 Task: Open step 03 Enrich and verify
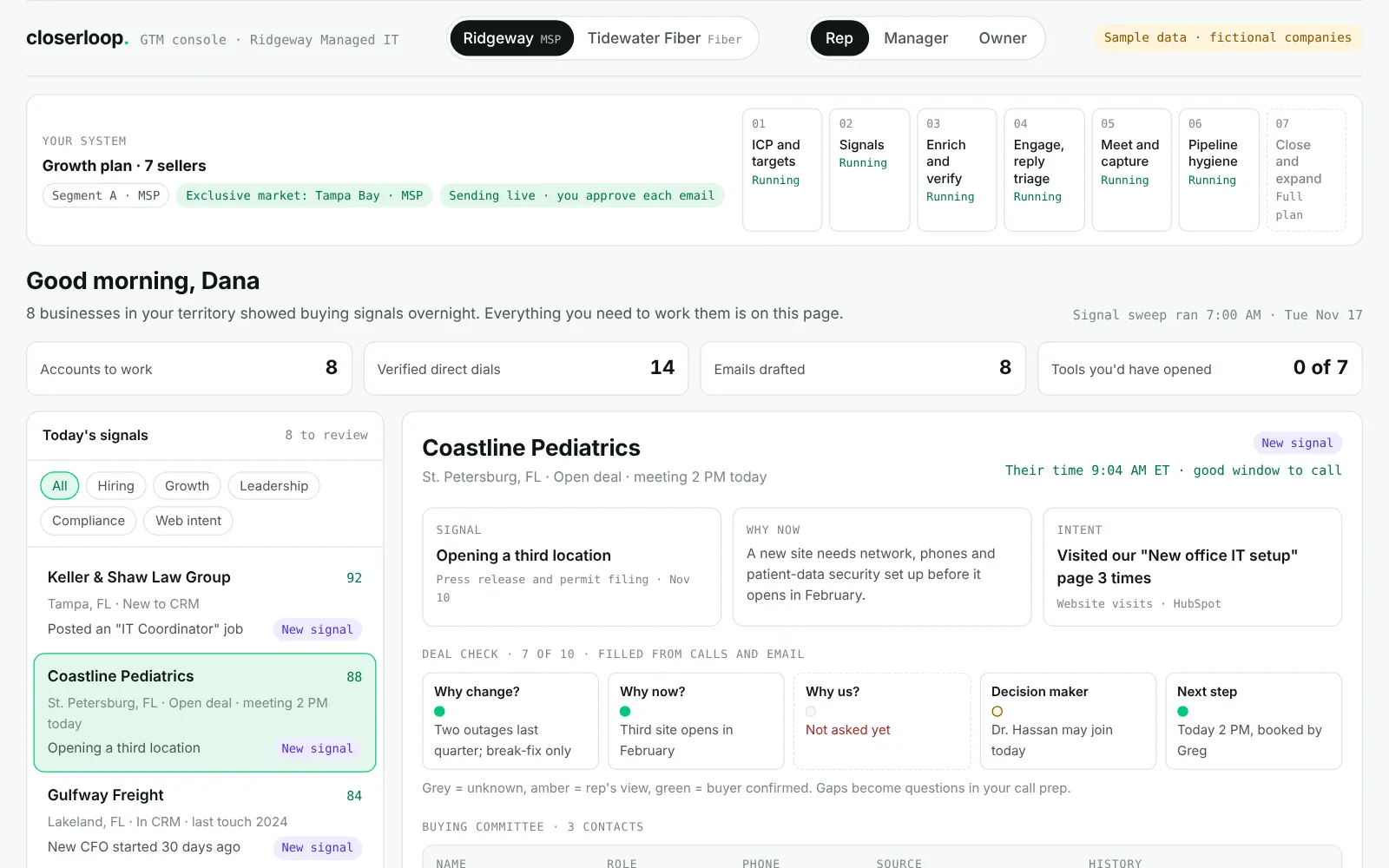pos(957,169)
